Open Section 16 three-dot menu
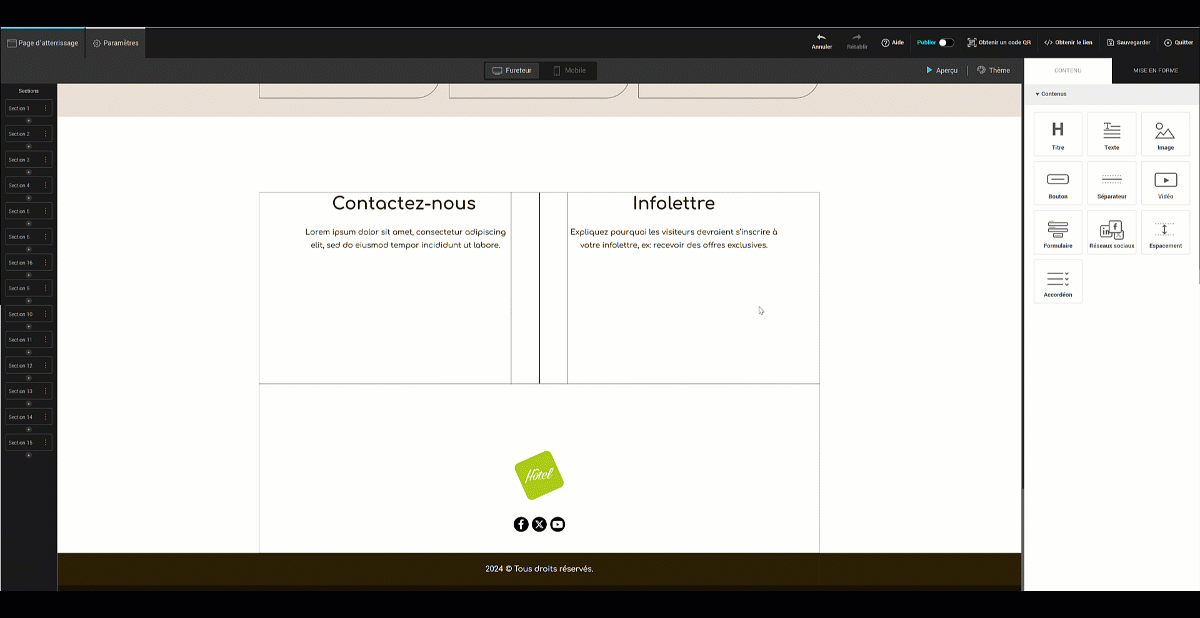Image resolution: width=1200 pixels, height=618 pixels. point(45,263)
